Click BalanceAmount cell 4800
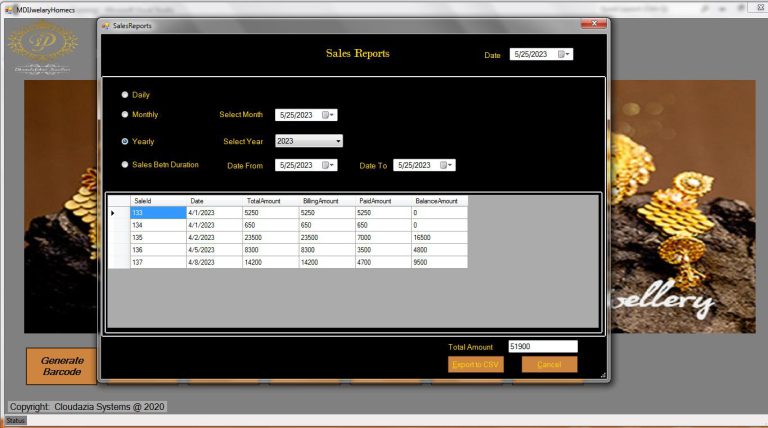Image resolution: width=768 pixels, height=428 pixels. click(x=439, y=250)
